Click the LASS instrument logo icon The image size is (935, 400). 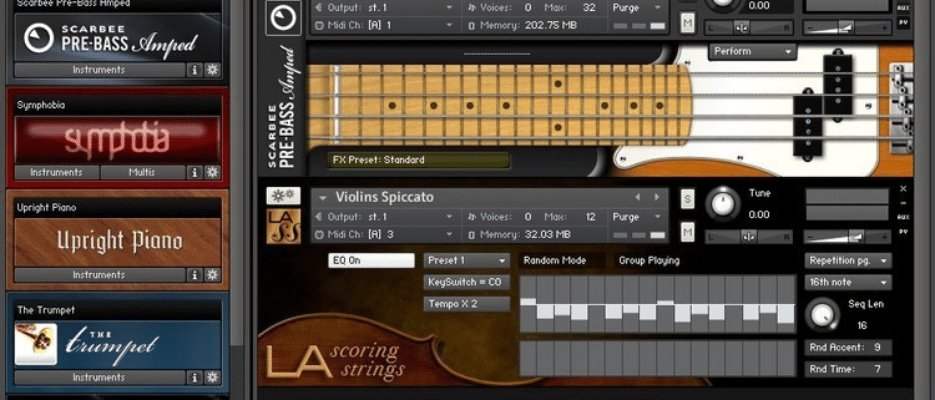(283, 227)
